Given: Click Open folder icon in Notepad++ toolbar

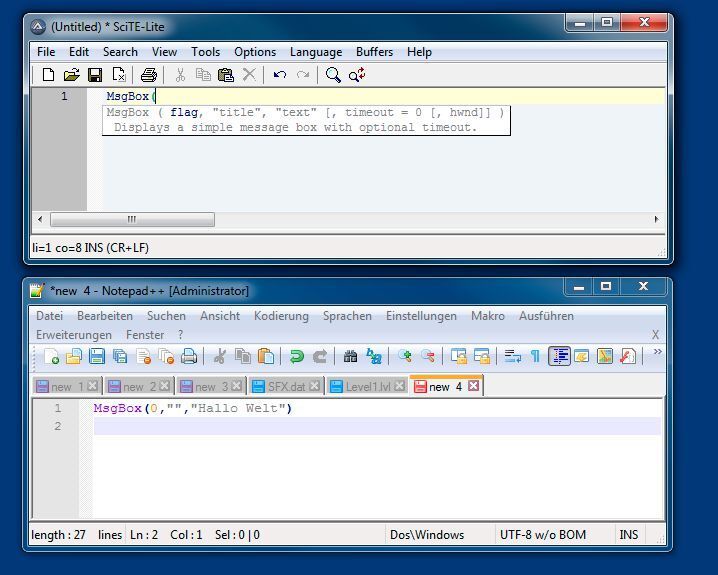Looking at the screenshot, I should [x=74, y=356].
